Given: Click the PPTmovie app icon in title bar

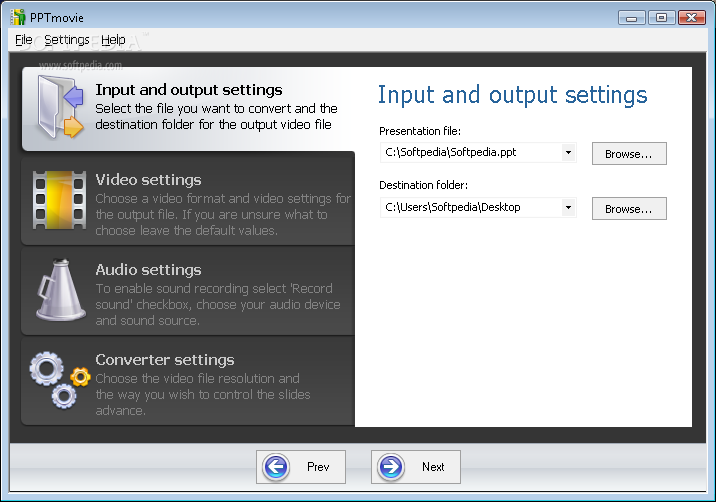Looking at the screenshot, I should coord(18,17).
